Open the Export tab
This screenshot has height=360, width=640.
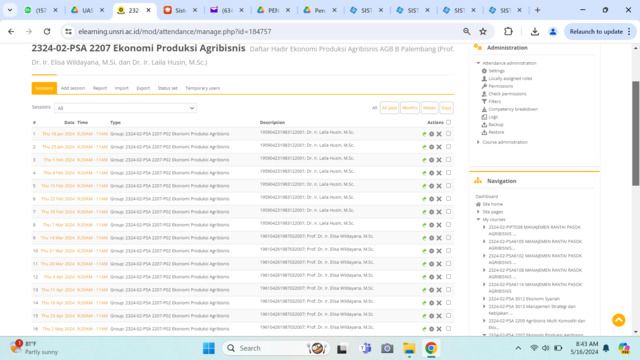(x=143, y=88)
